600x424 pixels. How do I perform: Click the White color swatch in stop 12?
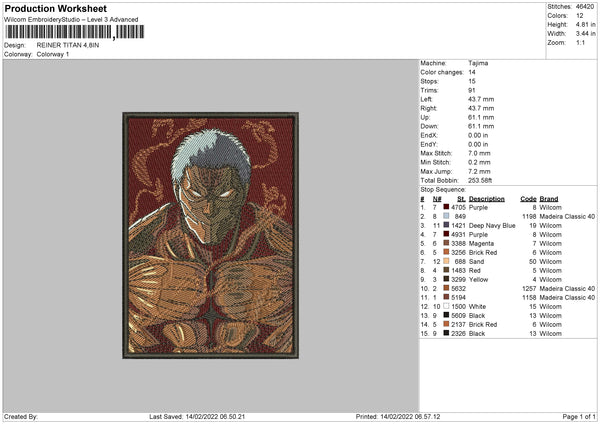445,305
